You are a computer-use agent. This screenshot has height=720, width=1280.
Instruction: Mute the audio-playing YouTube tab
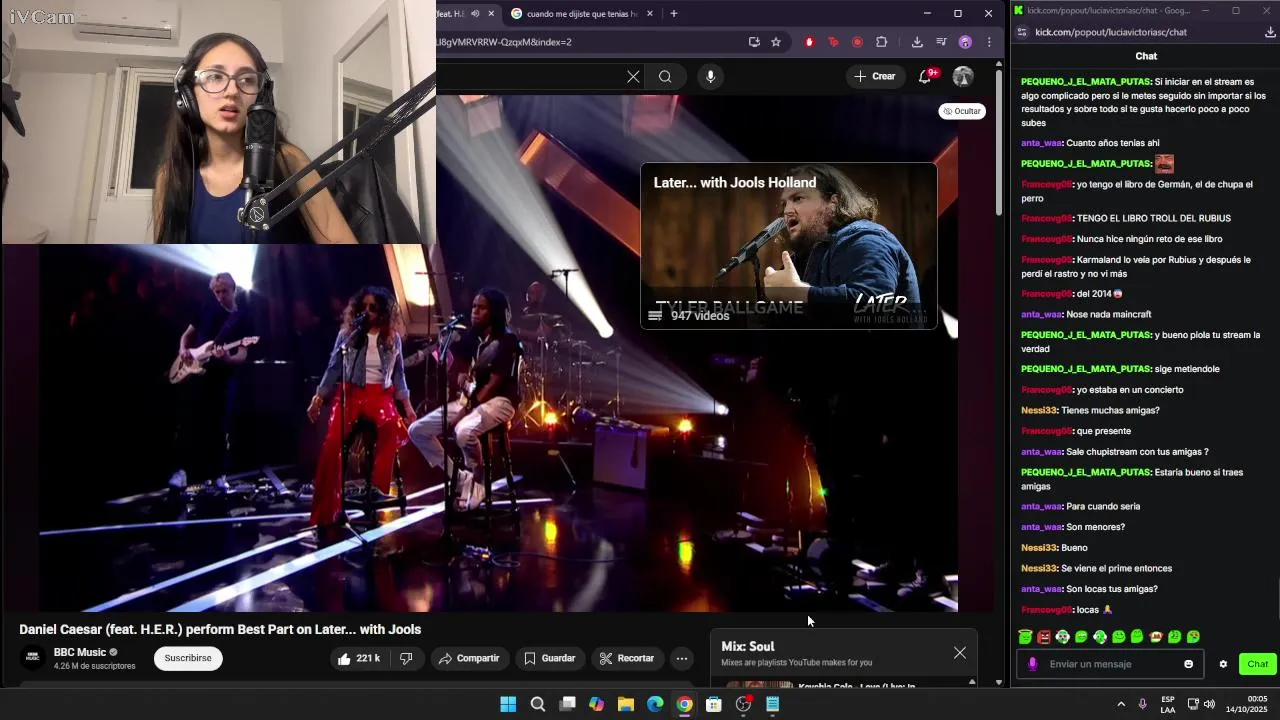click(x=475, y=14)
